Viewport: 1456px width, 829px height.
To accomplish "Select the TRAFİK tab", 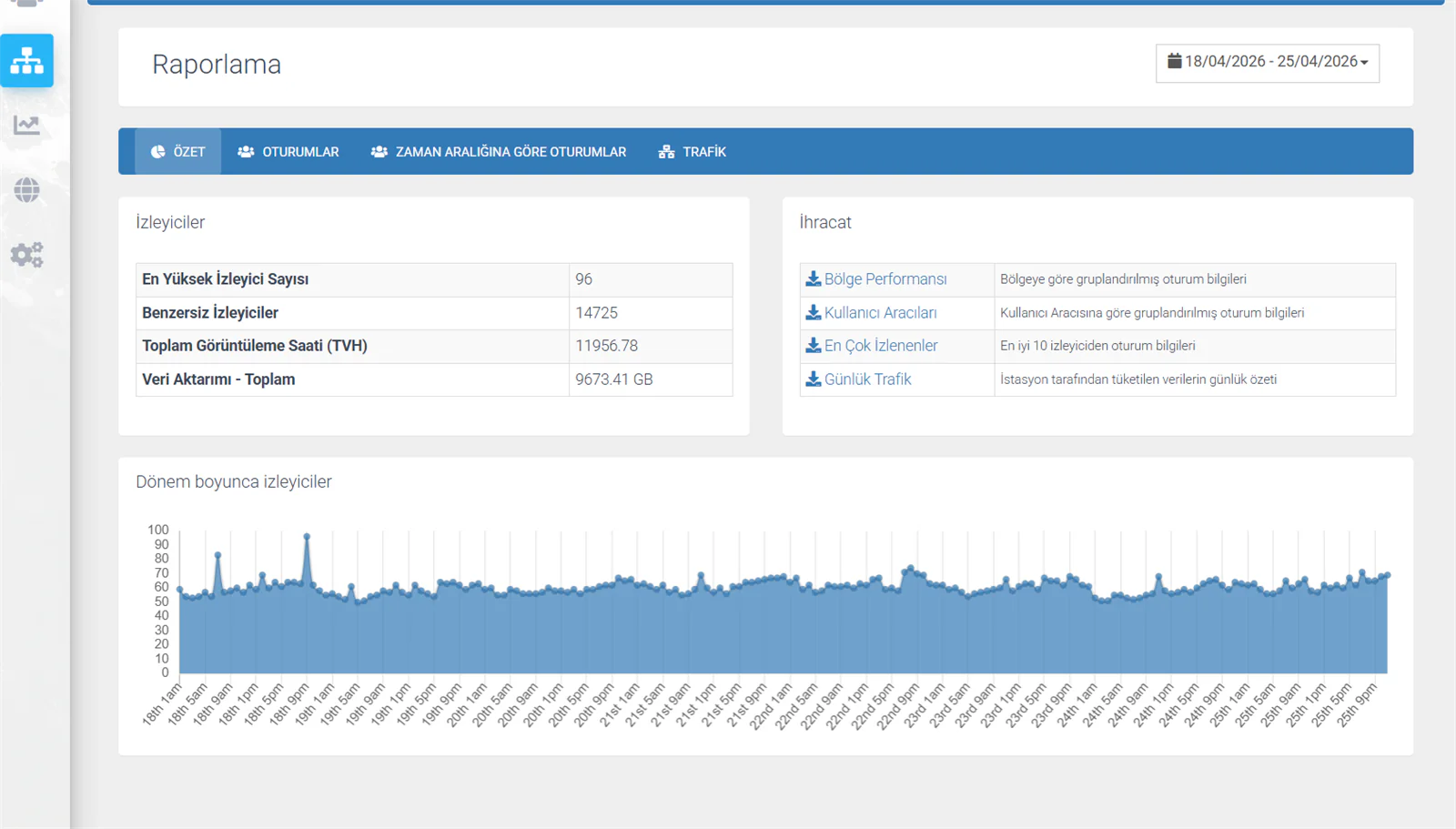I will (693, 152).
